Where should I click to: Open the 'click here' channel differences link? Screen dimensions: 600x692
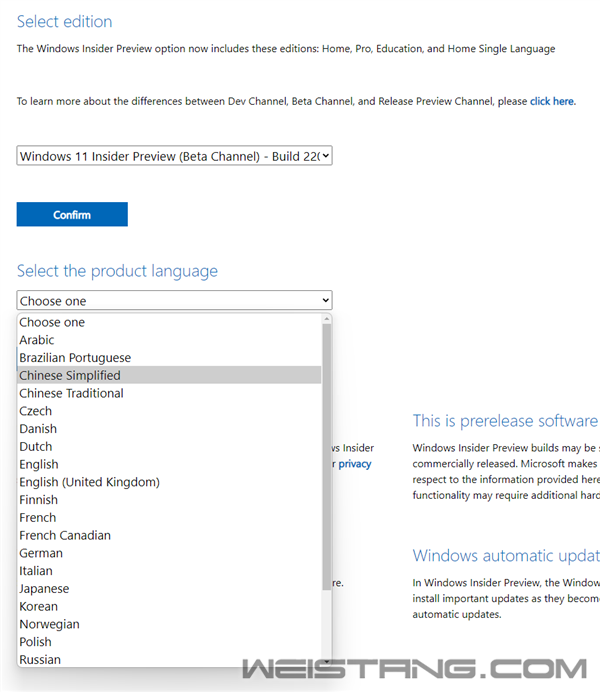551,102
